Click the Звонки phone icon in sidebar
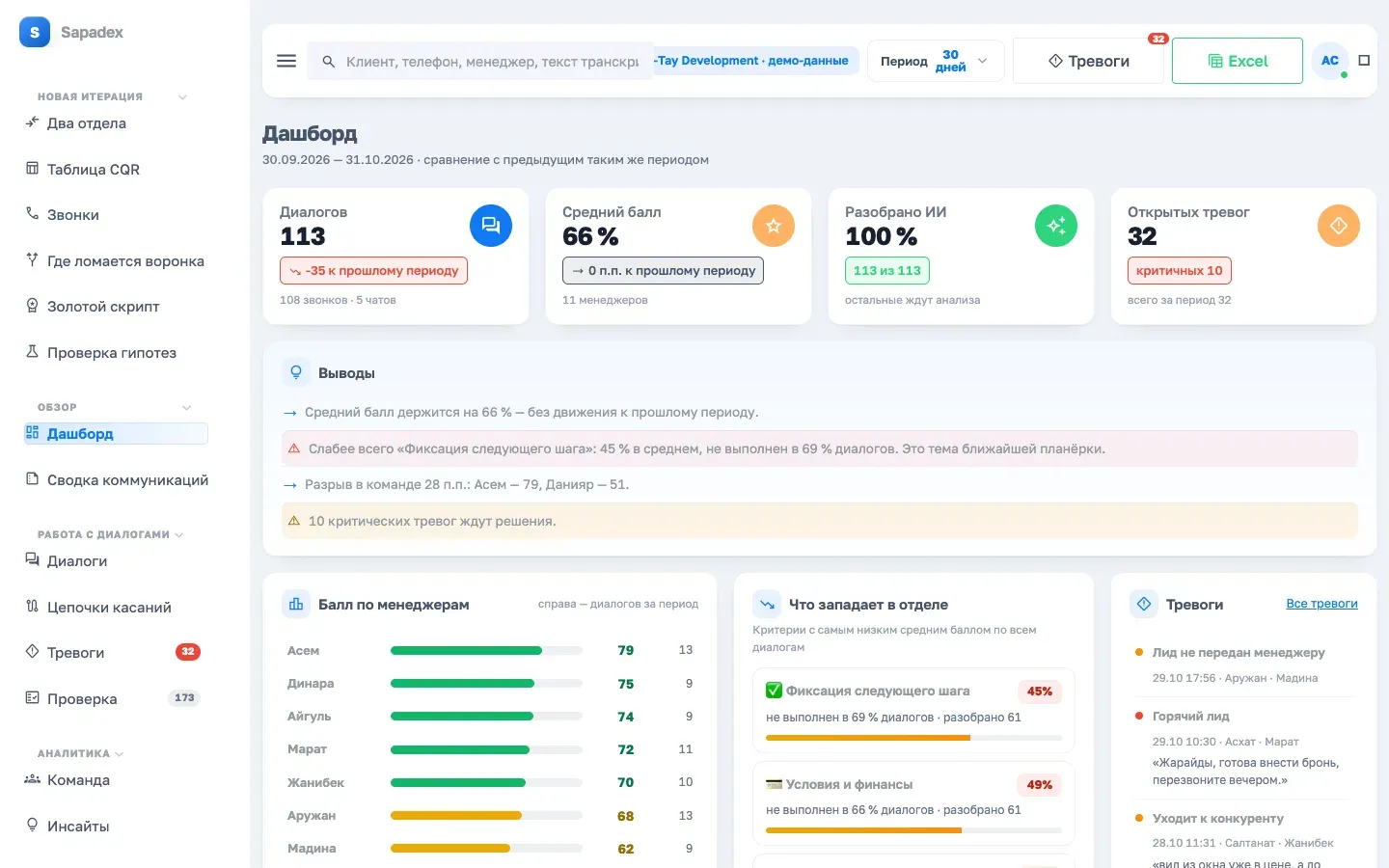Viewport: 1389px width, 868px height. point(32,214)
